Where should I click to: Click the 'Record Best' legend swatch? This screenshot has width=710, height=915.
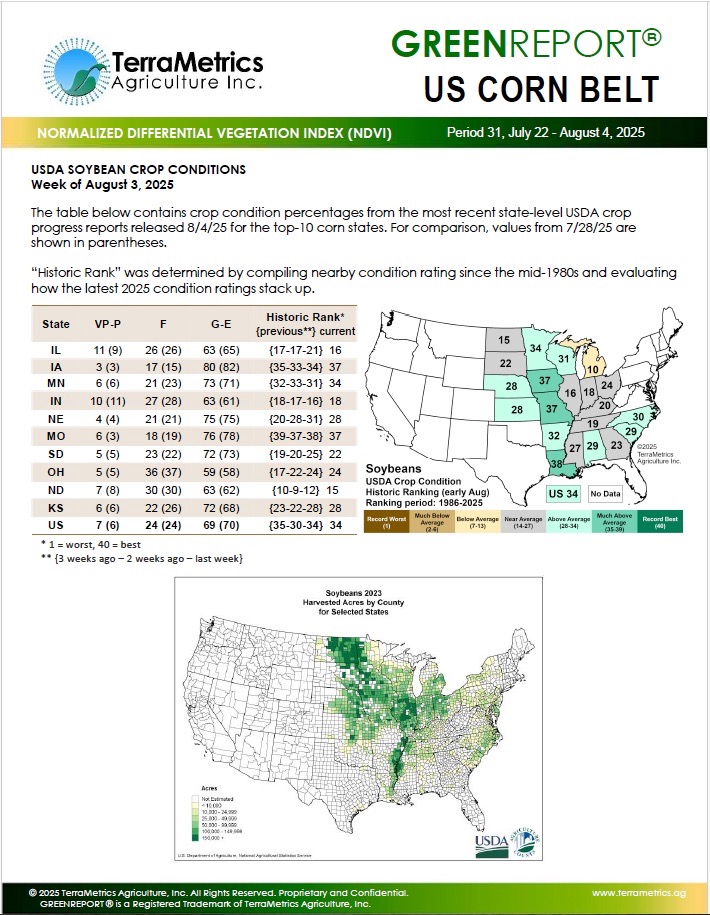pyautogui.click(x=661, y=523)
